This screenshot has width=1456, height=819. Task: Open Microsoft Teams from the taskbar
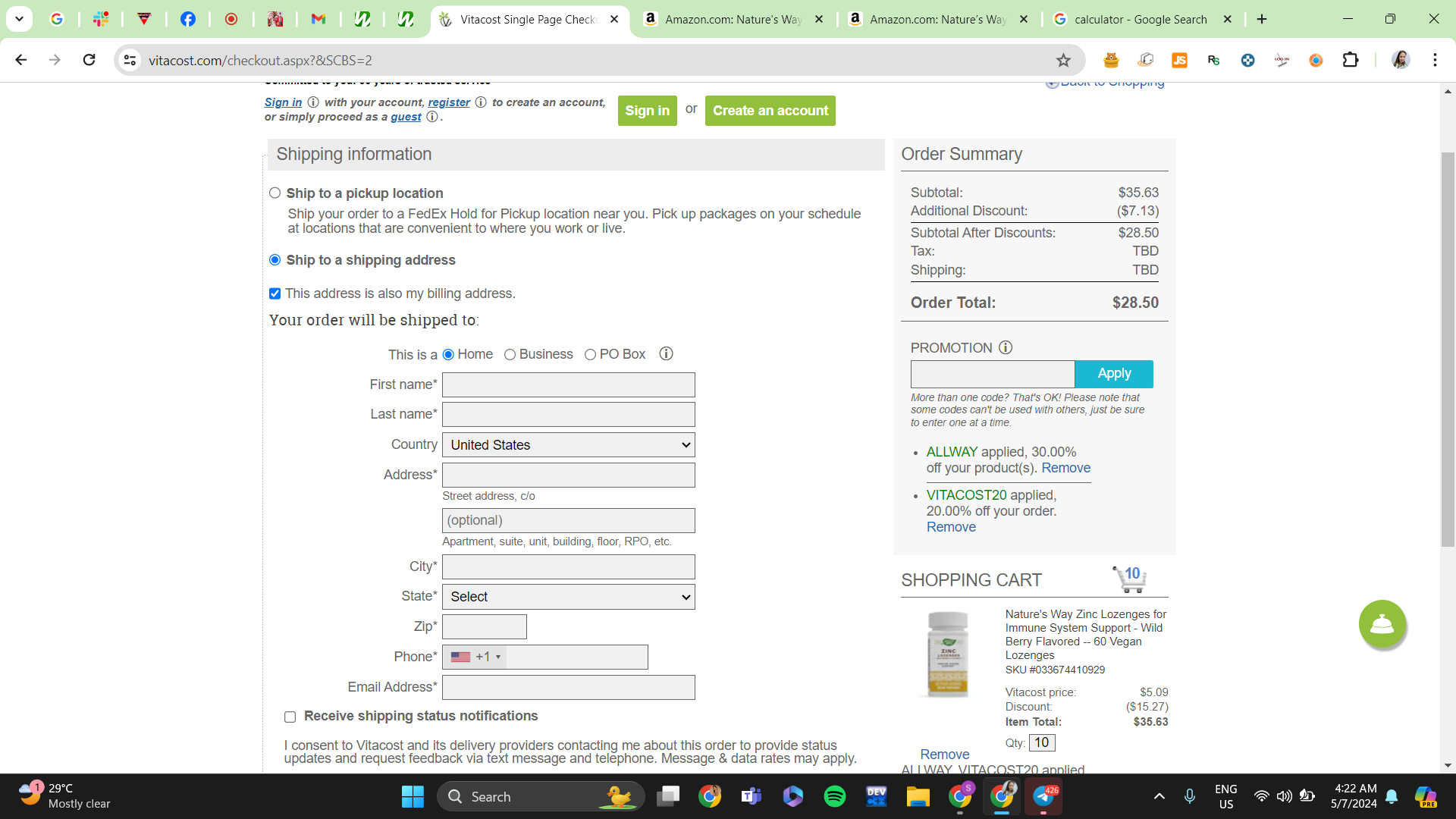click(751, 796)
